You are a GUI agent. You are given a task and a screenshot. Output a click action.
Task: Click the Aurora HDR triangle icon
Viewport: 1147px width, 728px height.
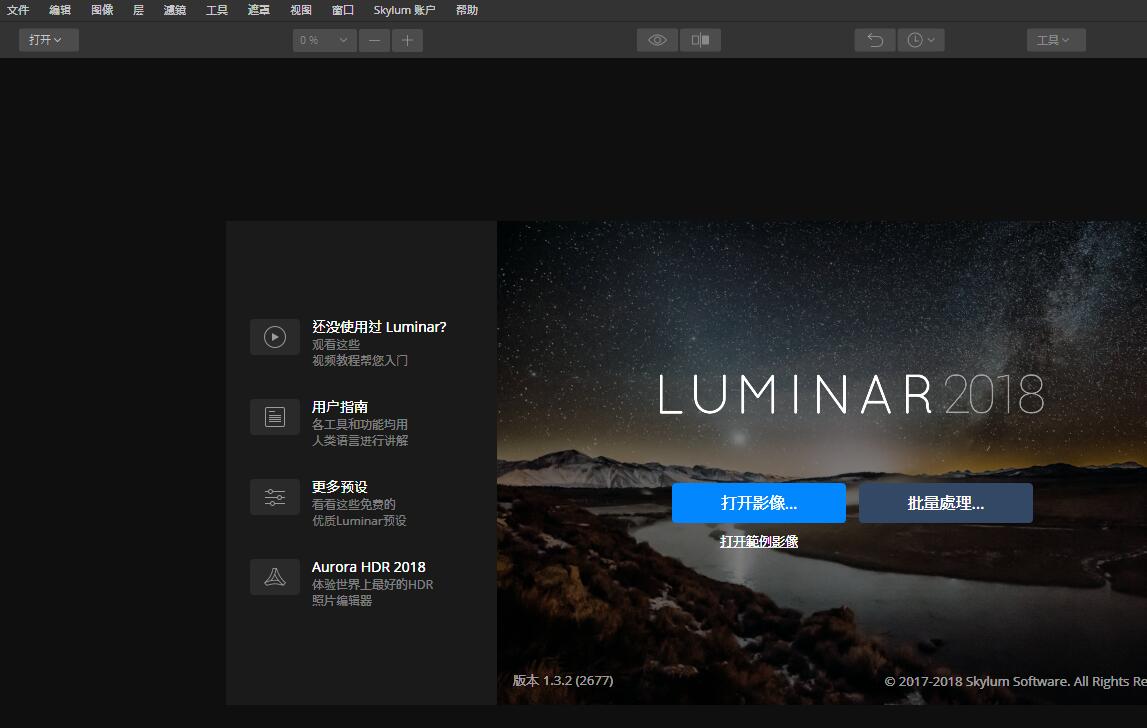275,577
